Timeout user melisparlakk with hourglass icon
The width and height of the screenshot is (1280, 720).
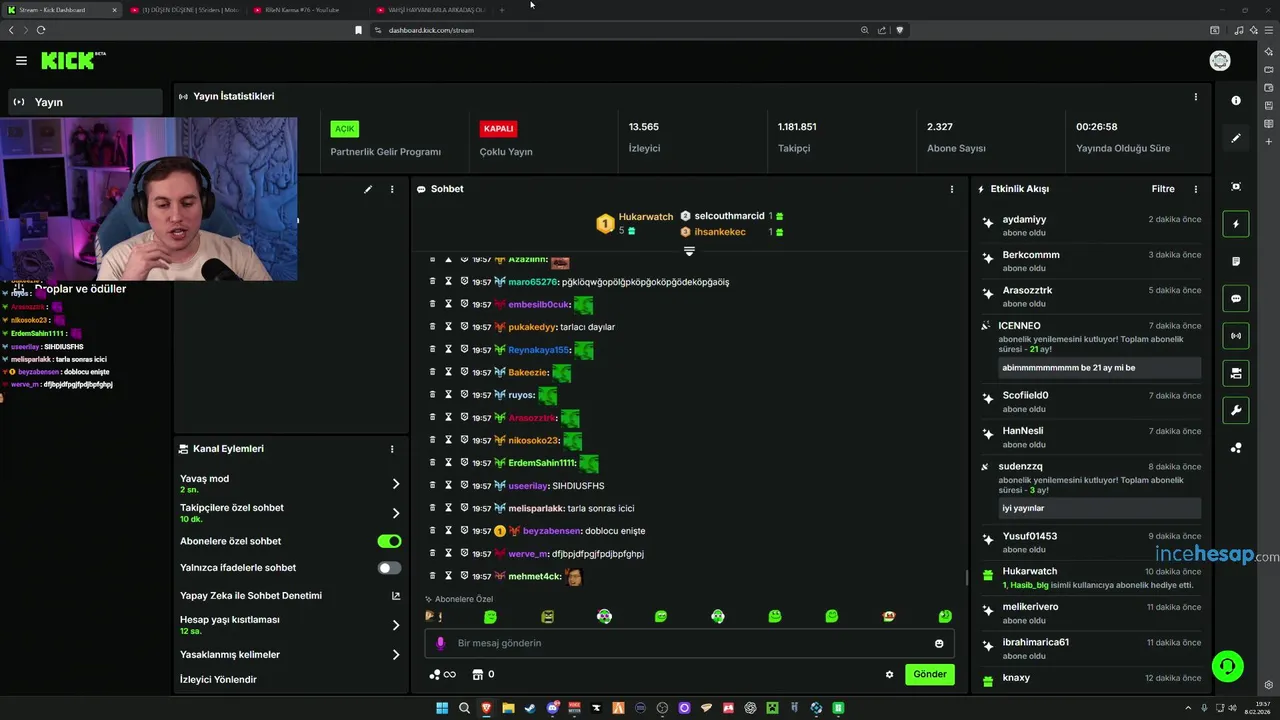coord(449,508)
